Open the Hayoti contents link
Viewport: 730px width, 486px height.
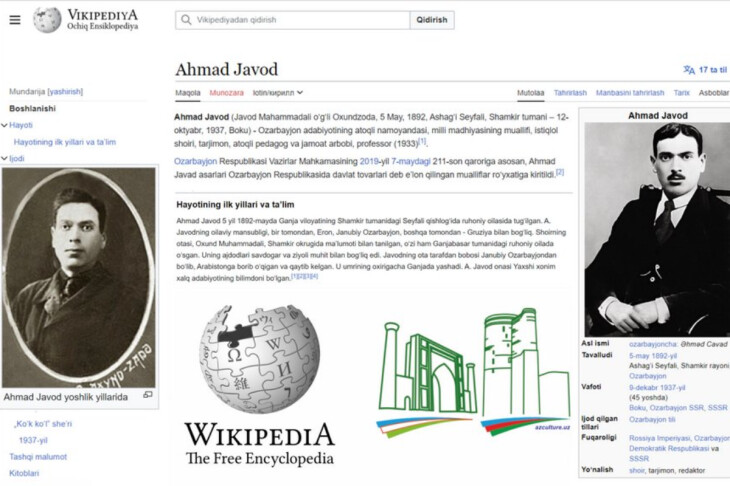[21, 125]
